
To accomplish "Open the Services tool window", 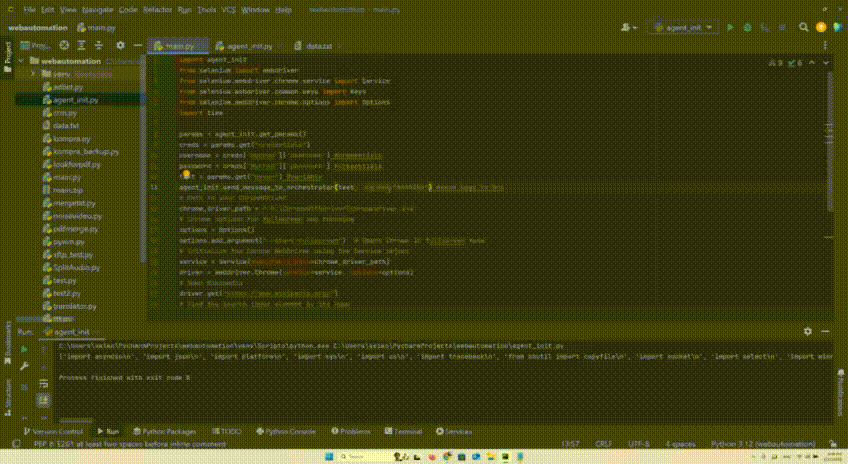I will click(x=454, y=432).
